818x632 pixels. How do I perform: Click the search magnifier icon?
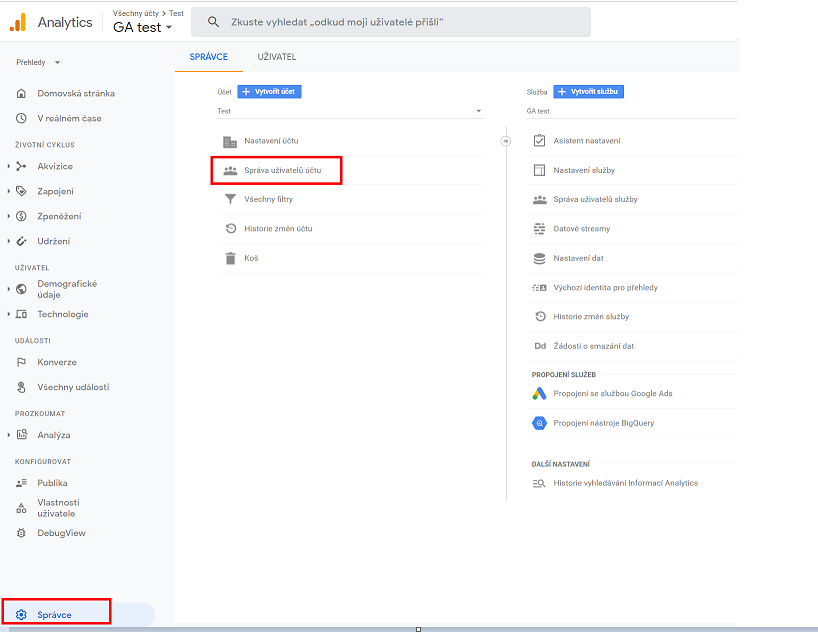[213, 22]
